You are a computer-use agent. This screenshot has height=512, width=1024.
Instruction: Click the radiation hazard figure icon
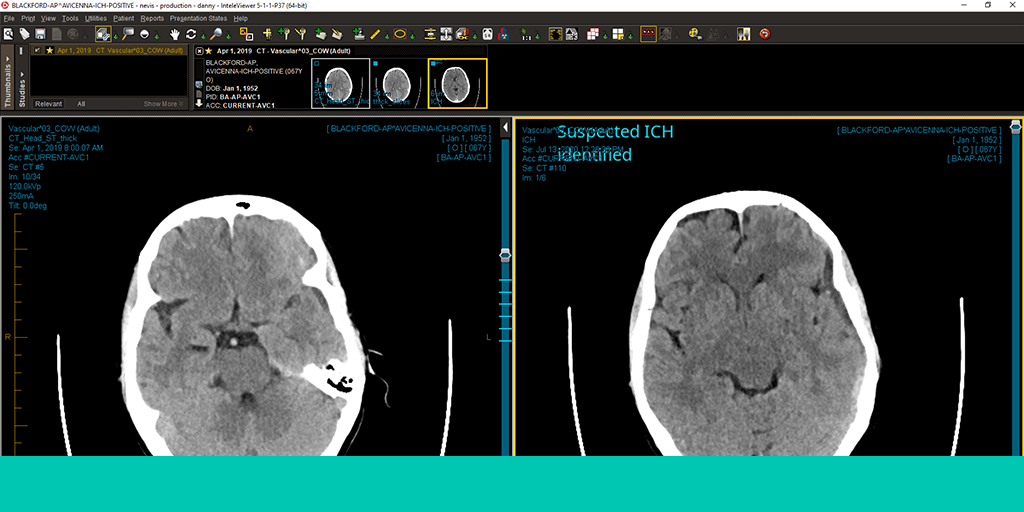pos(502,34)
